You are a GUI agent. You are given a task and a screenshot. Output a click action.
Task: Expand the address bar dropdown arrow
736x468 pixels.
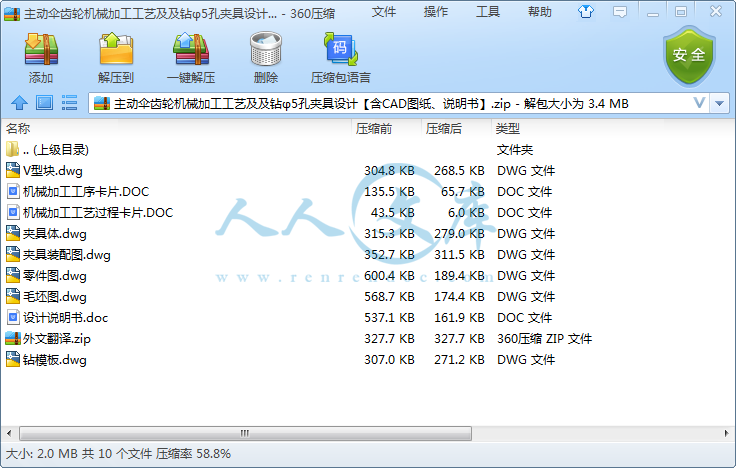point(720,103)
